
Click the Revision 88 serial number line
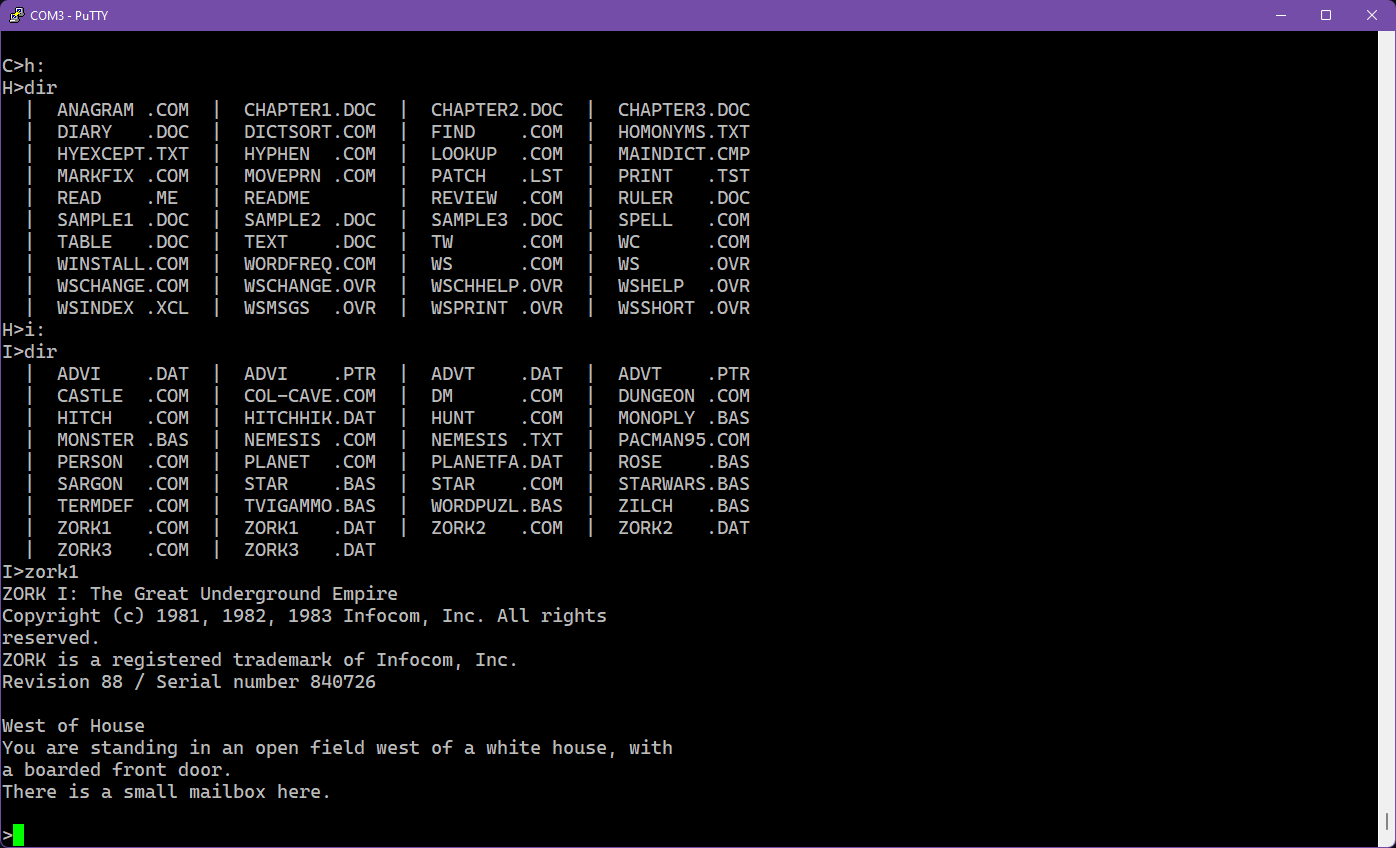point(189,682)
